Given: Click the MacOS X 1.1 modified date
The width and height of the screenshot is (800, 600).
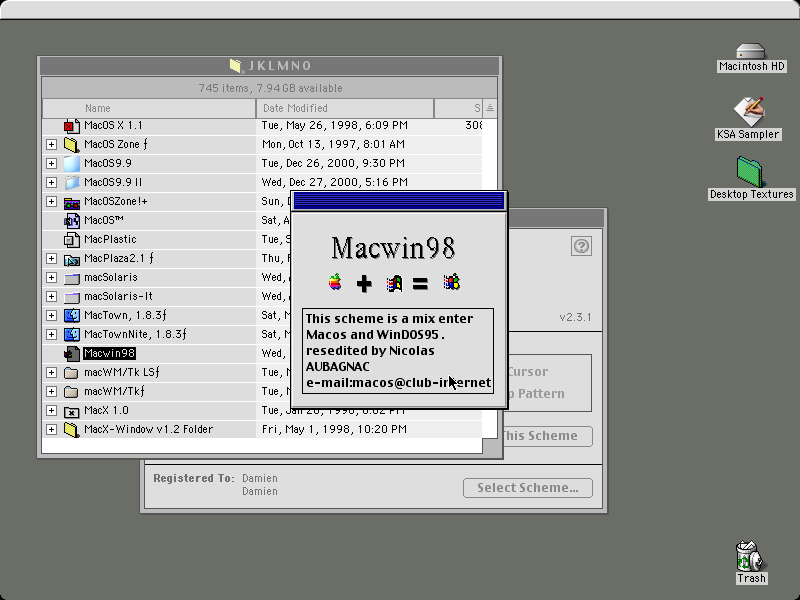Looking at the screenshot, I should 335,126.
